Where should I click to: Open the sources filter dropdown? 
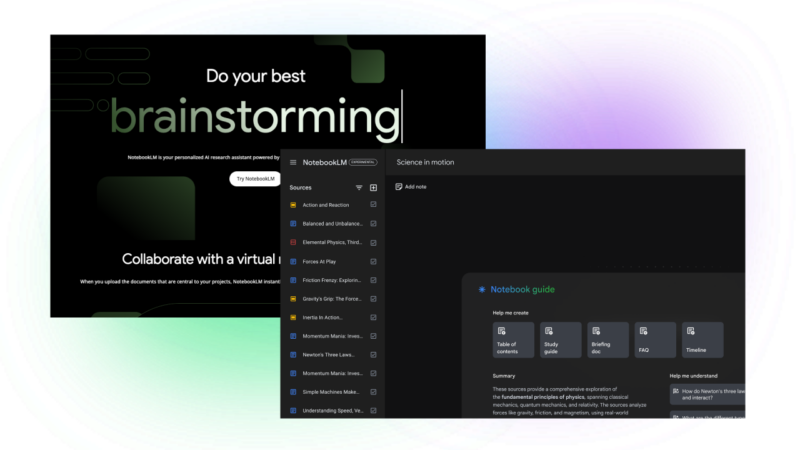(x=359, y=187)
